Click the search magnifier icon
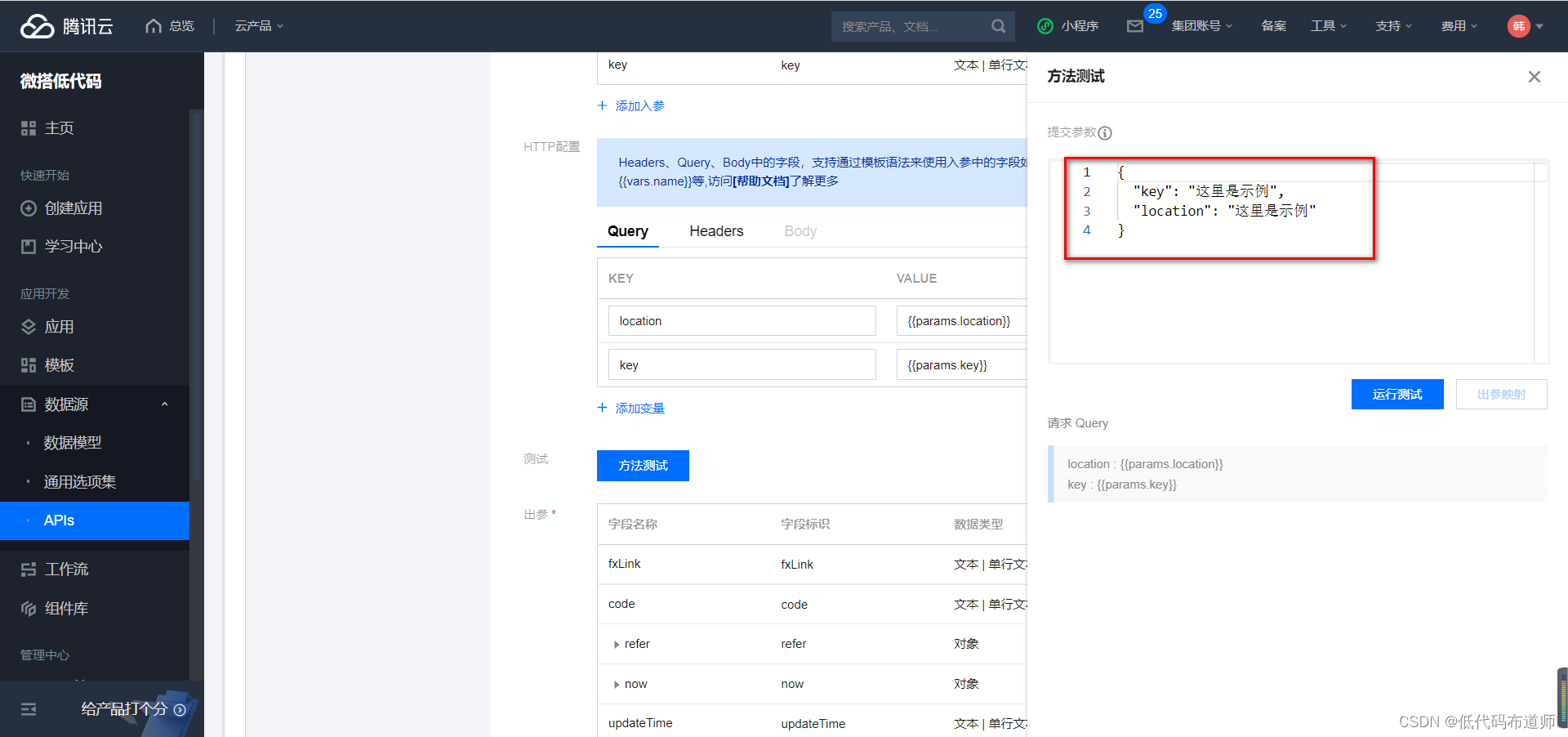 click(998, 26)
